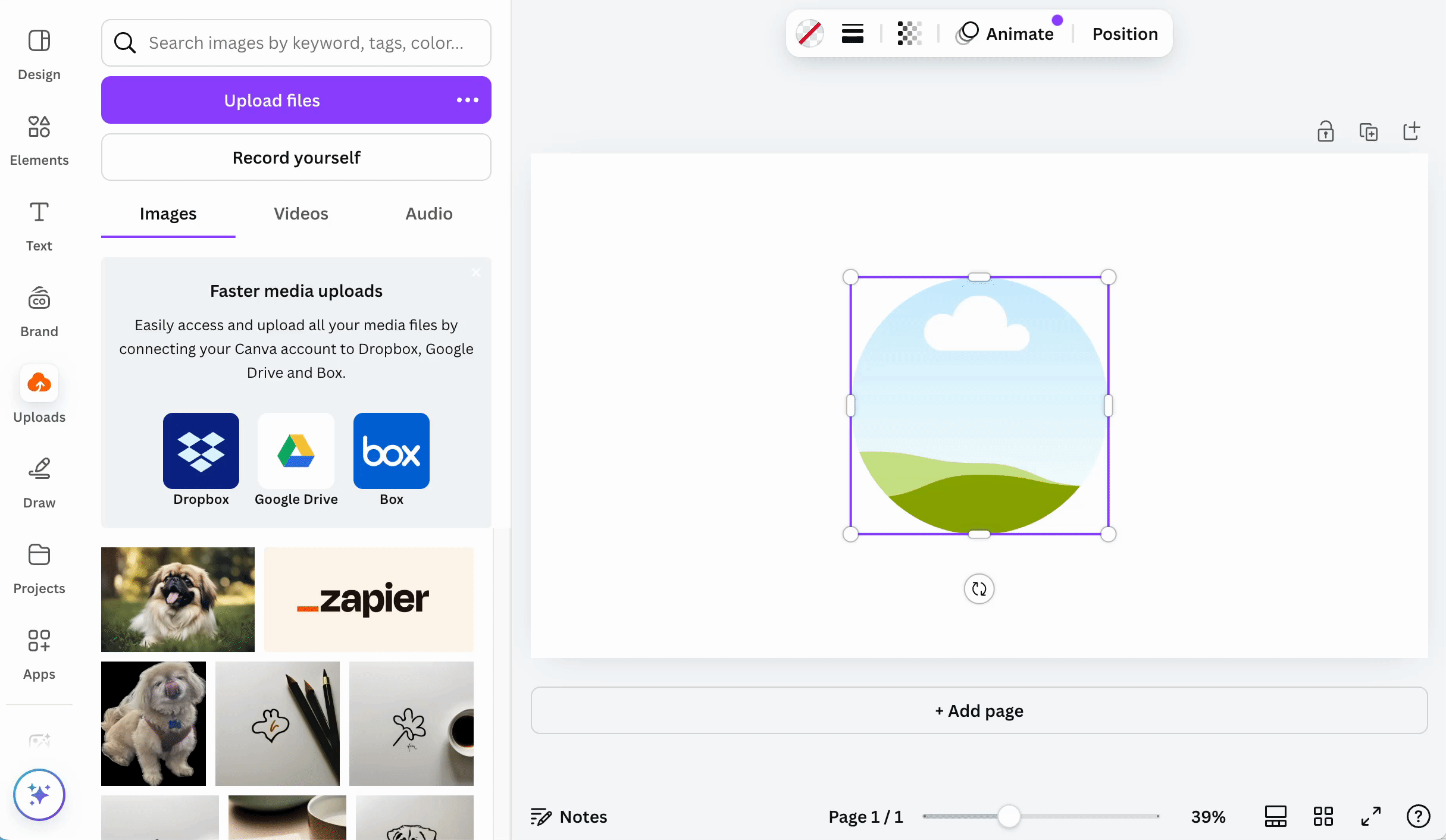Open the 39% zoom level menu

(1208, 816)
